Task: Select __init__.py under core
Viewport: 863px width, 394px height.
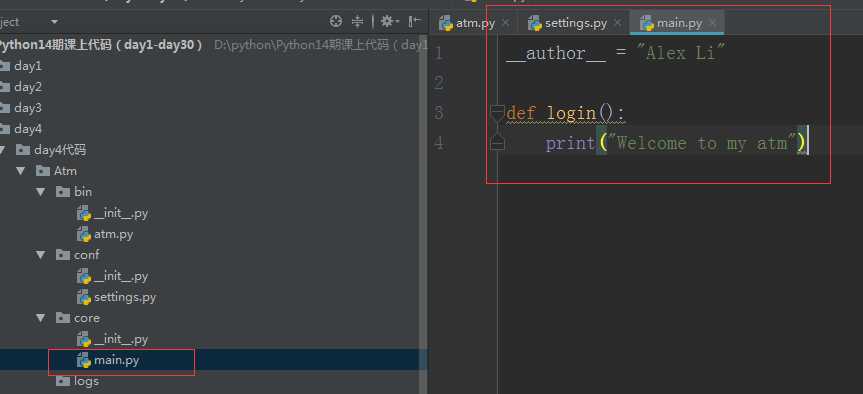Action: pos(121,340)
